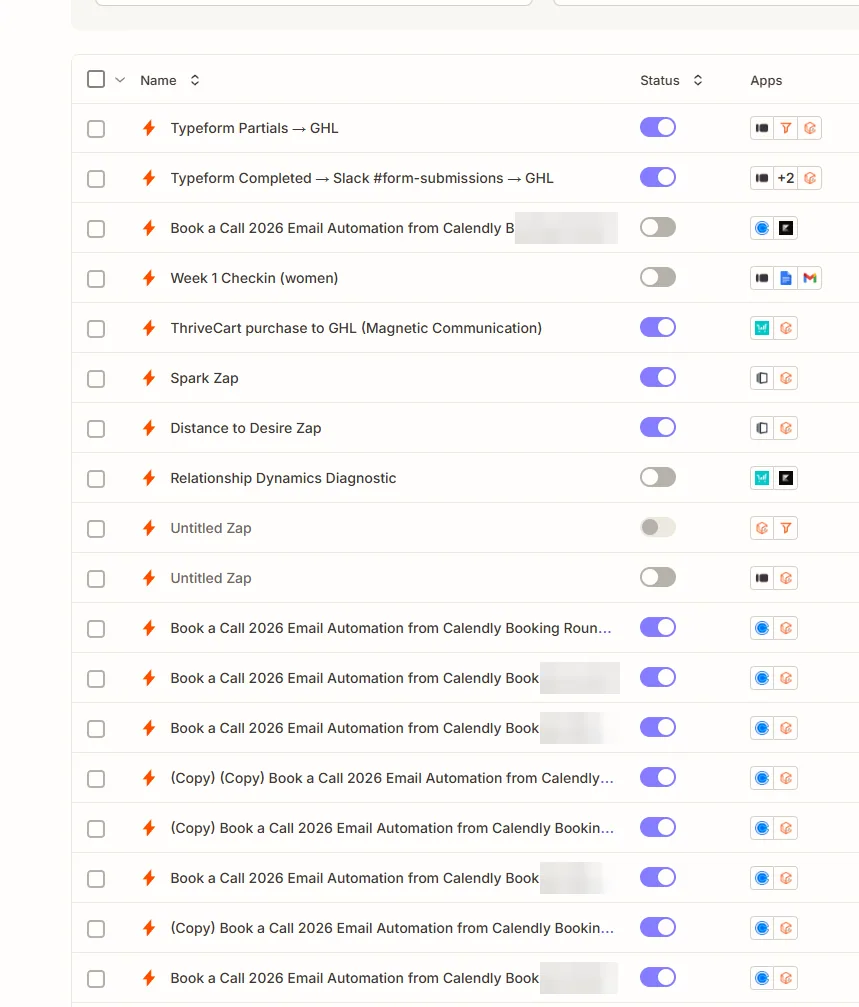
Task: Open the Distance to Desire Zap
Action: pyautogui.click(x=246, y=428)
